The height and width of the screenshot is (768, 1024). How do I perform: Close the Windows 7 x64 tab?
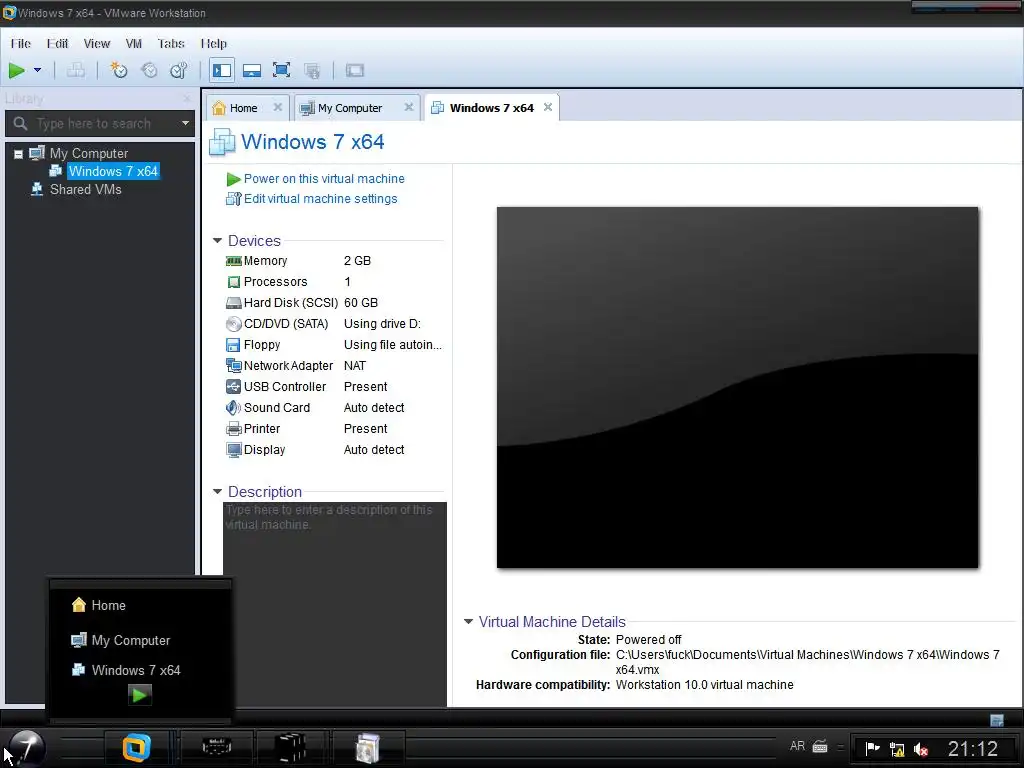(548, 107)
